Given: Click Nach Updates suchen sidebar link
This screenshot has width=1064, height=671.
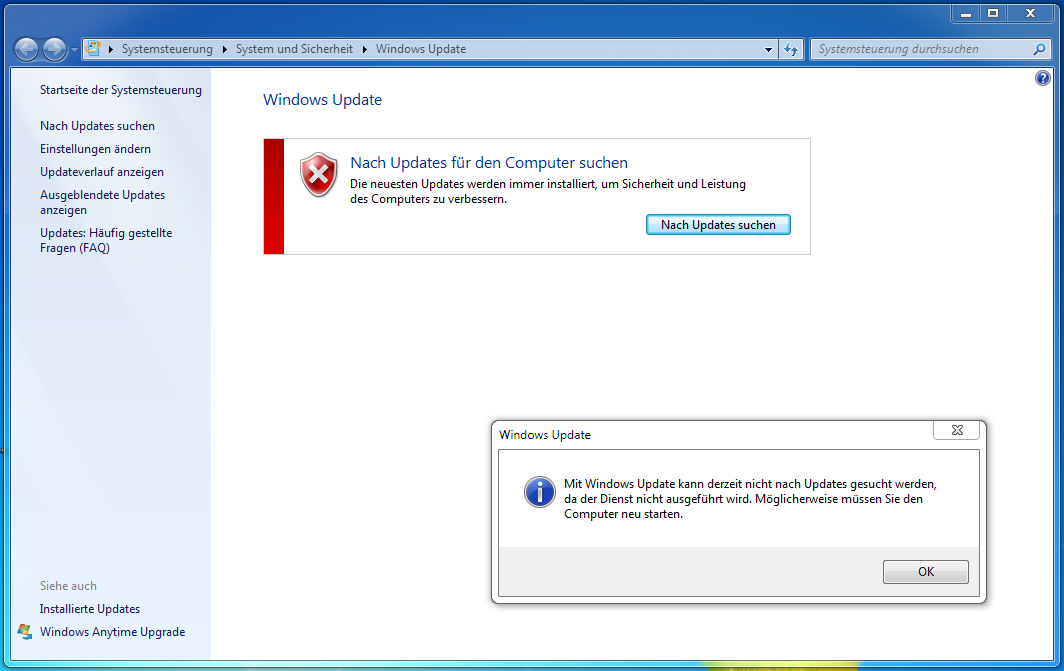Looking at the screenshot, I should coord(97,126).
